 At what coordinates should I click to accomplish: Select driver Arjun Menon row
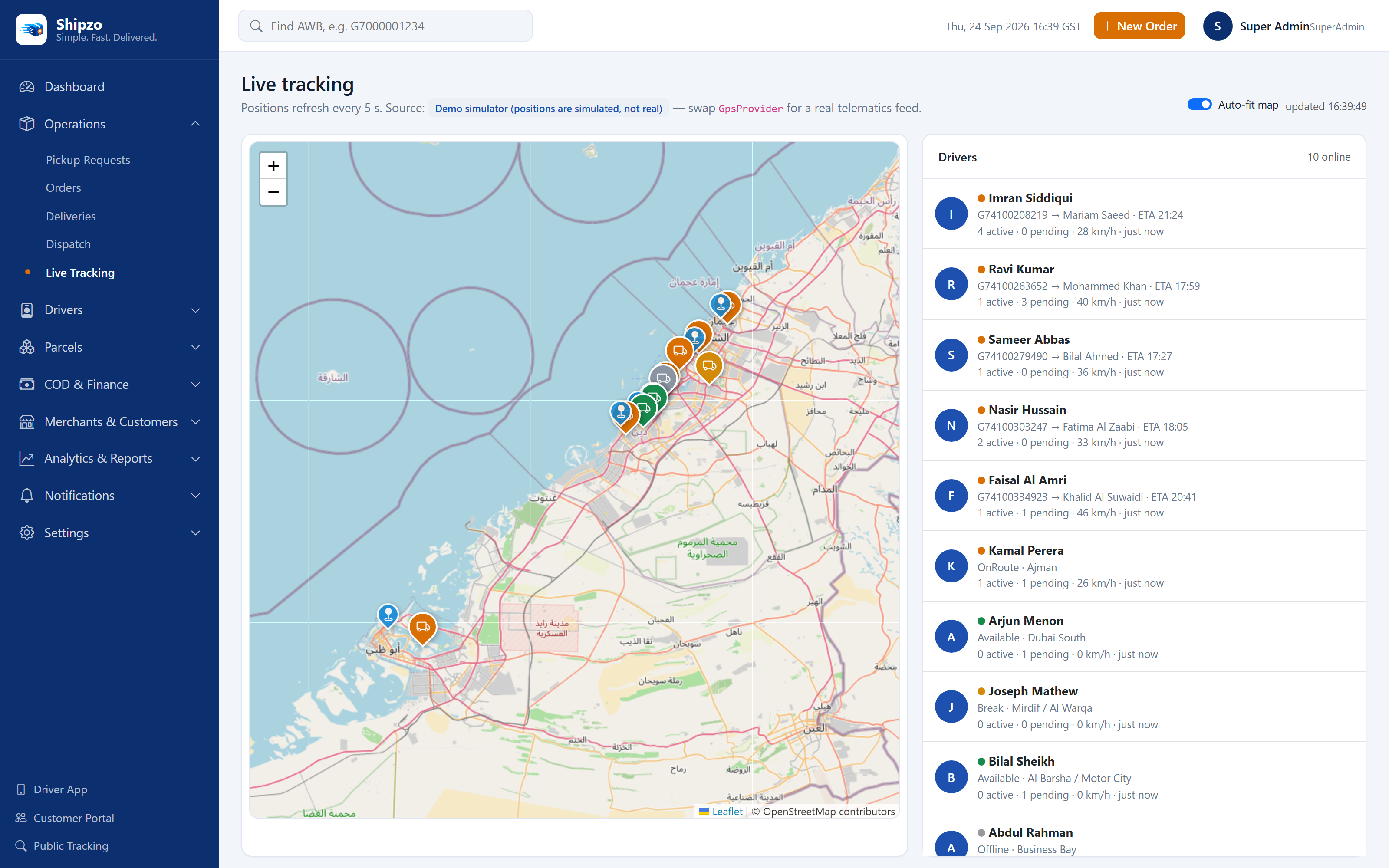coord(1143,637)
